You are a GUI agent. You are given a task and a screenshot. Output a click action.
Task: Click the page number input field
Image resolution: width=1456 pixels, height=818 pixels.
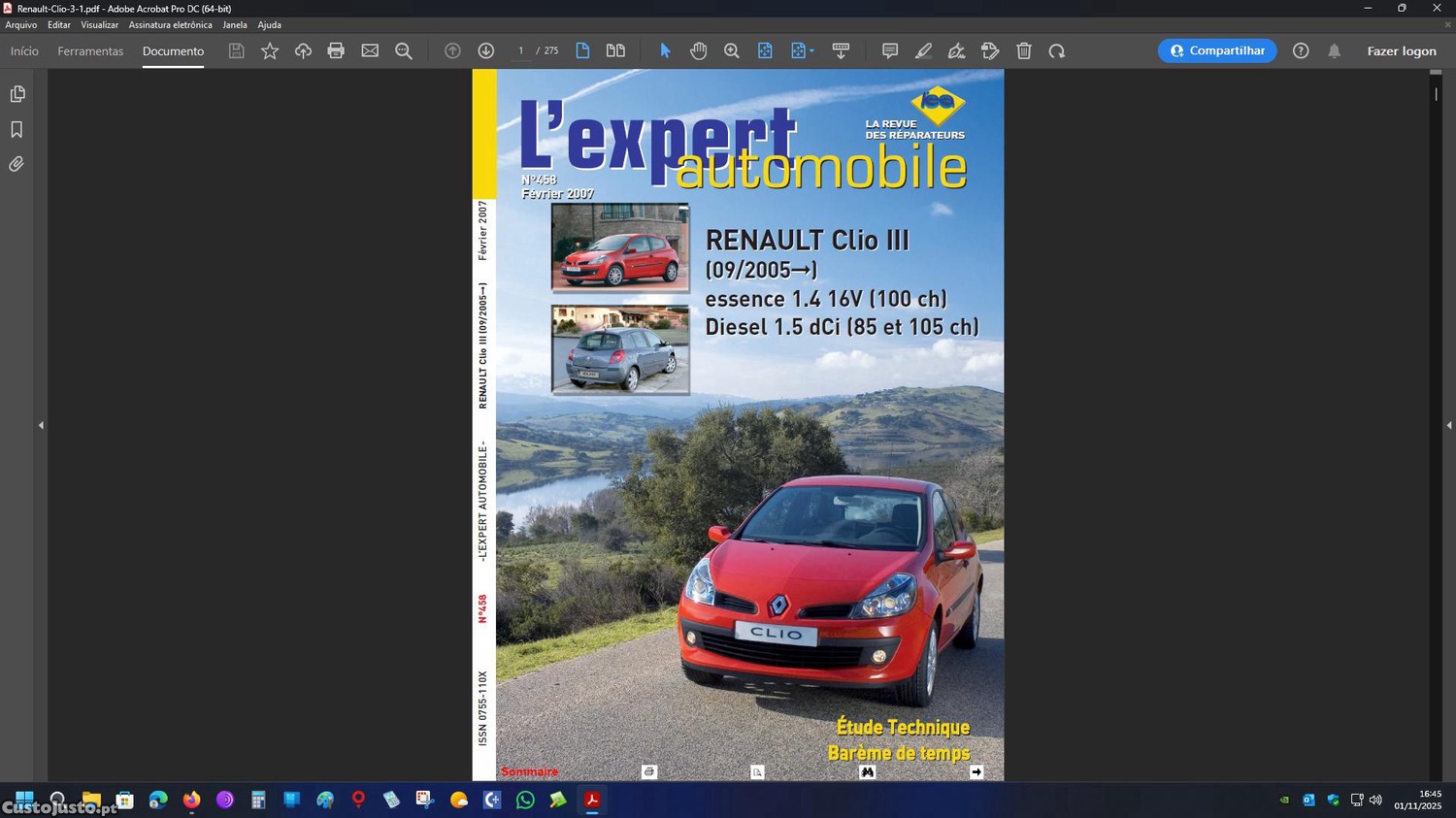point(521,51)
